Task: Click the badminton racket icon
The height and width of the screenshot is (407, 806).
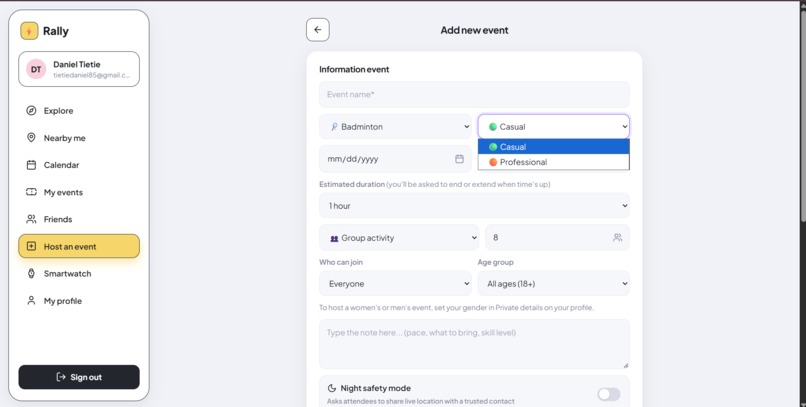Action: (334, 126)
